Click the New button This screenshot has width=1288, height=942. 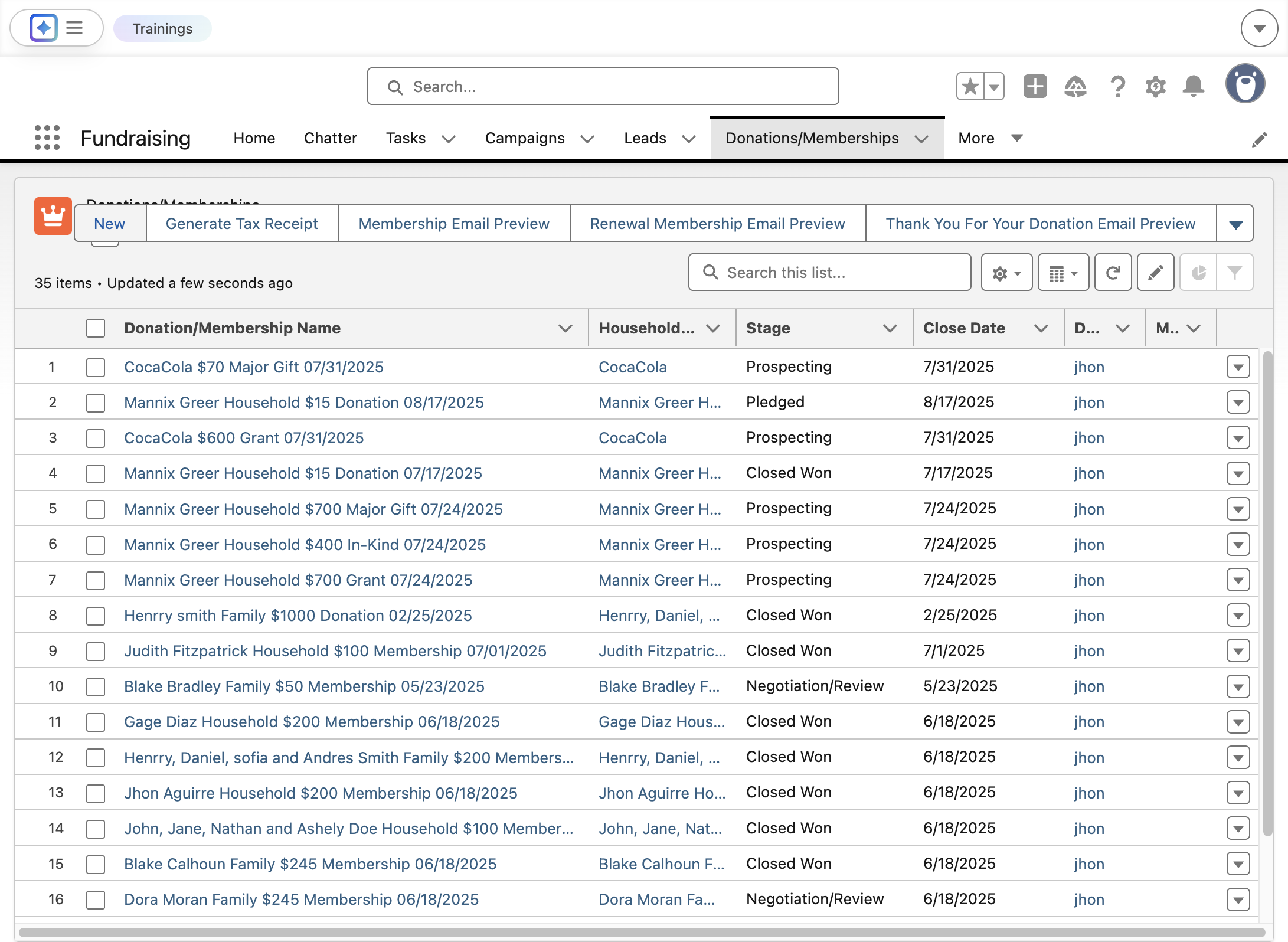coord(110,224)
